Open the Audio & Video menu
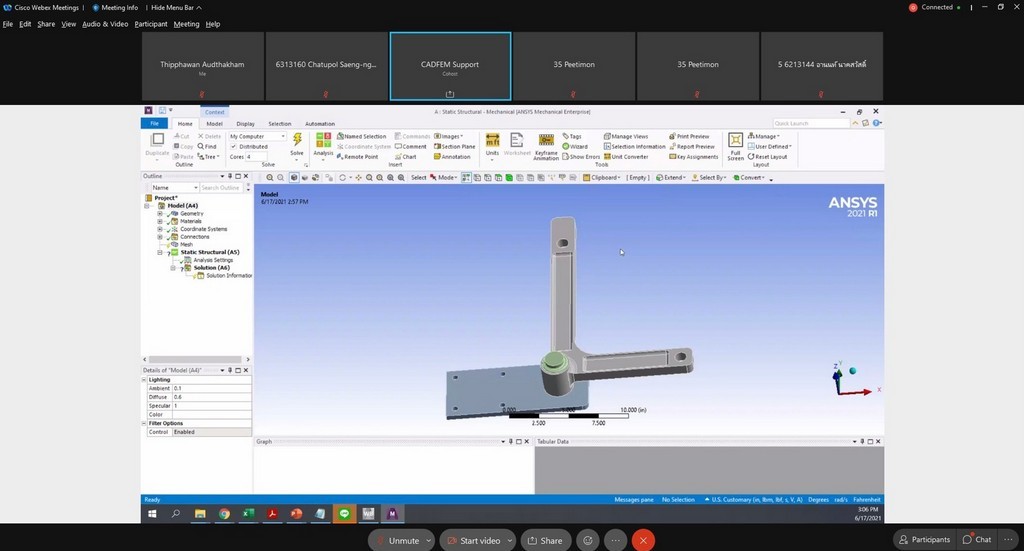 point(105,24)
